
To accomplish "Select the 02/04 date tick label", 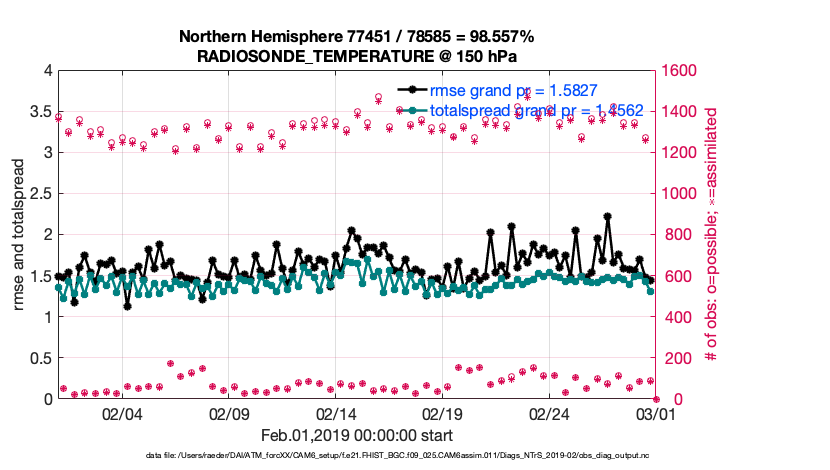I will click(x=122, y=413).
